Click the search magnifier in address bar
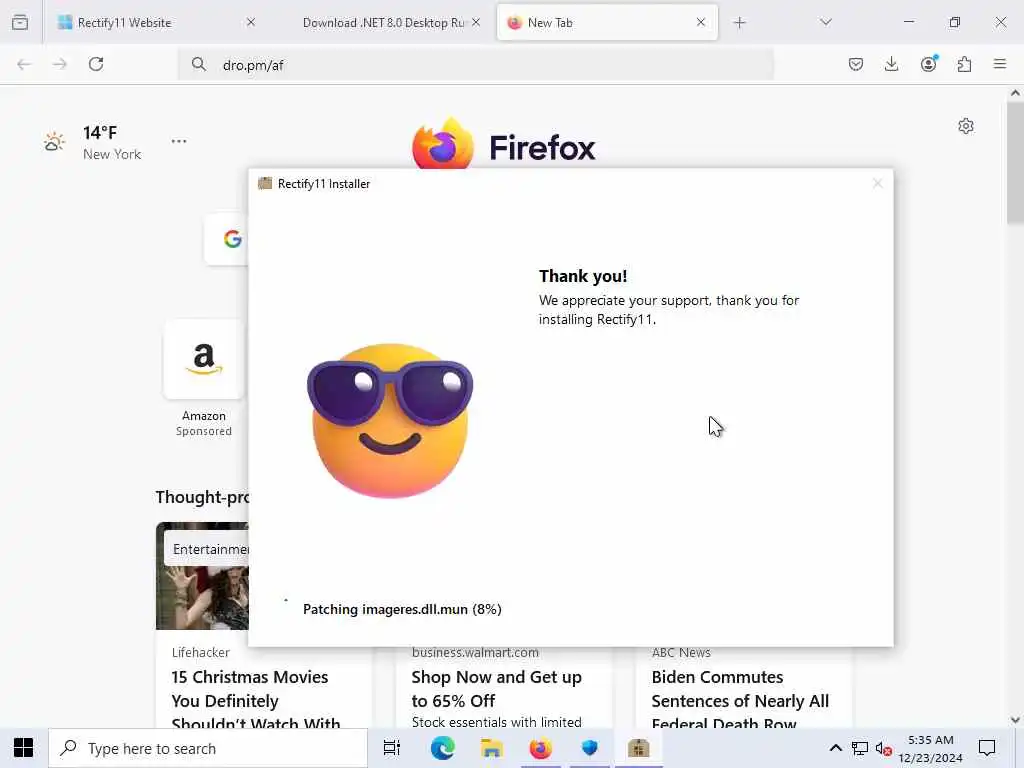Image resolution: width=1024 pixels, height=768 pixels. (x=199, y=64)
